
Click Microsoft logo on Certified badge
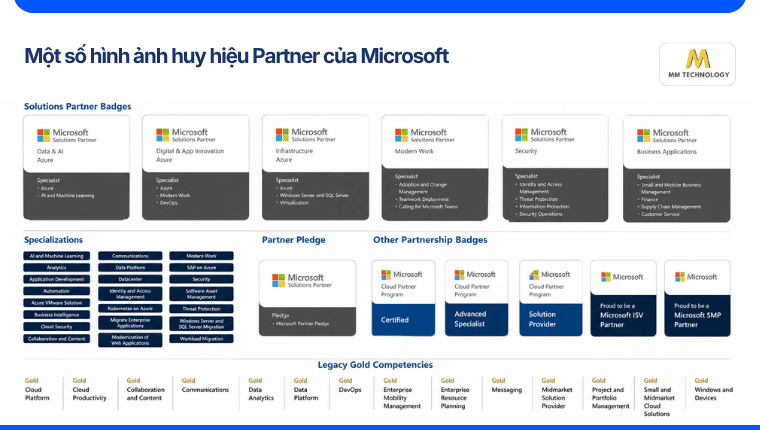[386, 275]
